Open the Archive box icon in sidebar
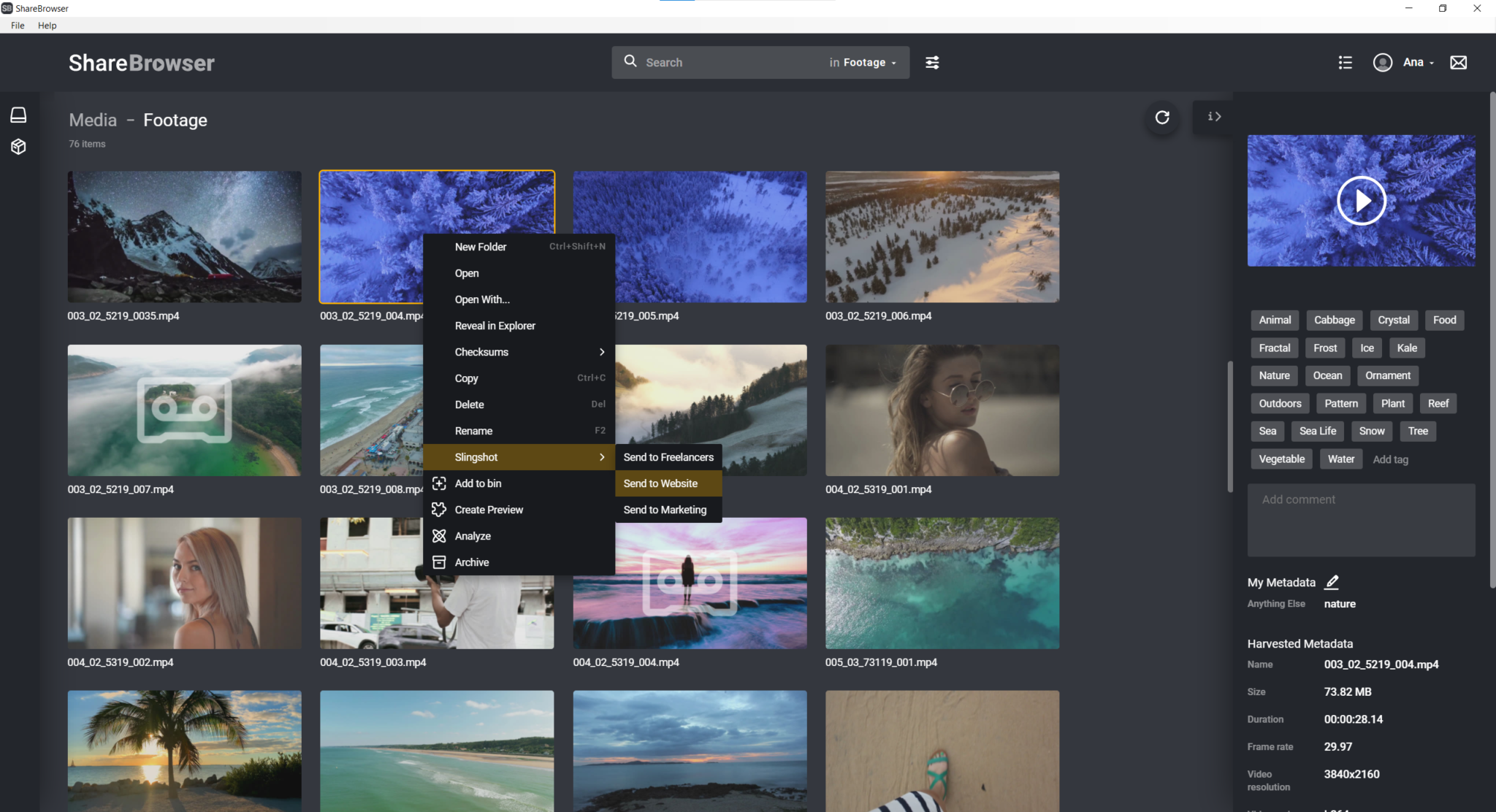The image size is (1496, 812). point(19,146)
